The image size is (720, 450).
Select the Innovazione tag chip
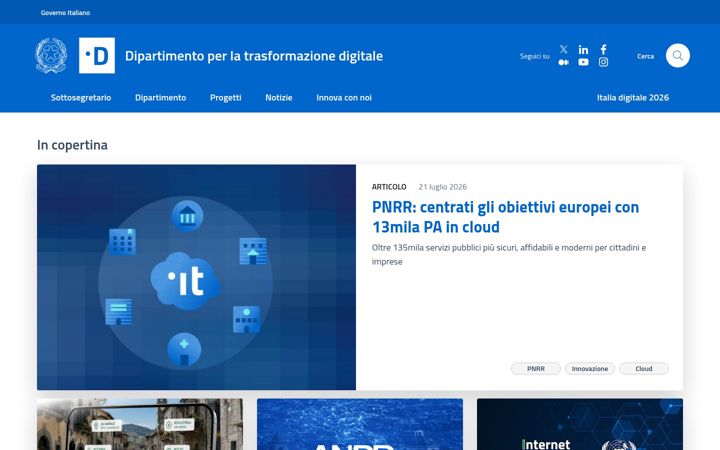pyautogui.click(x=590, y=368)
